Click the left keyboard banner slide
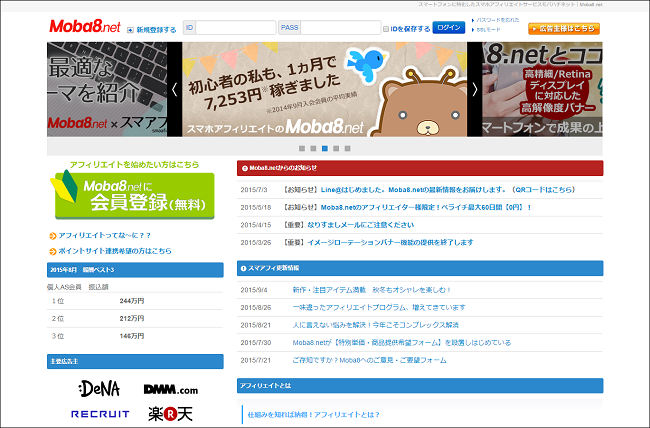650x428 pixels. [107, 89]
